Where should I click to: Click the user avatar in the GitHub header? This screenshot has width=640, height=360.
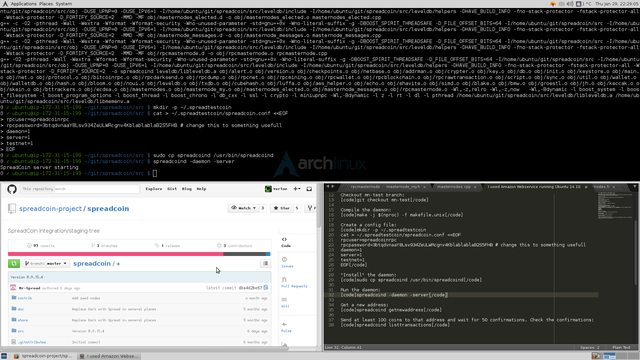coord(268,189)
